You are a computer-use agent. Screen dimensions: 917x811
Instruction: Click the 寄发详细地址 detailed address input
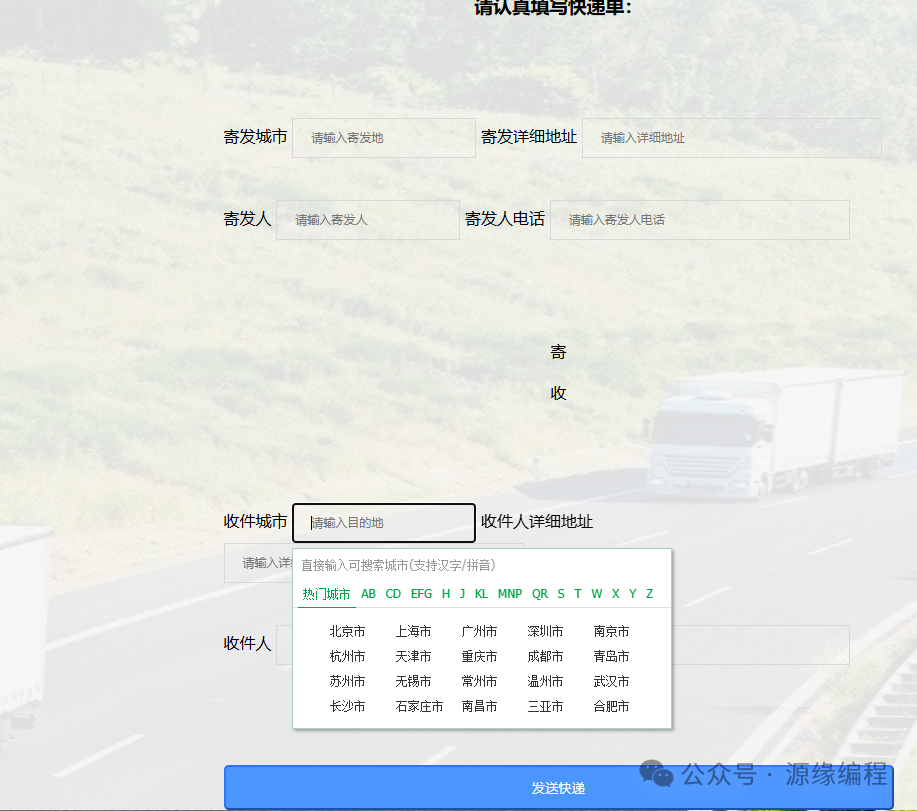(732, 138)
